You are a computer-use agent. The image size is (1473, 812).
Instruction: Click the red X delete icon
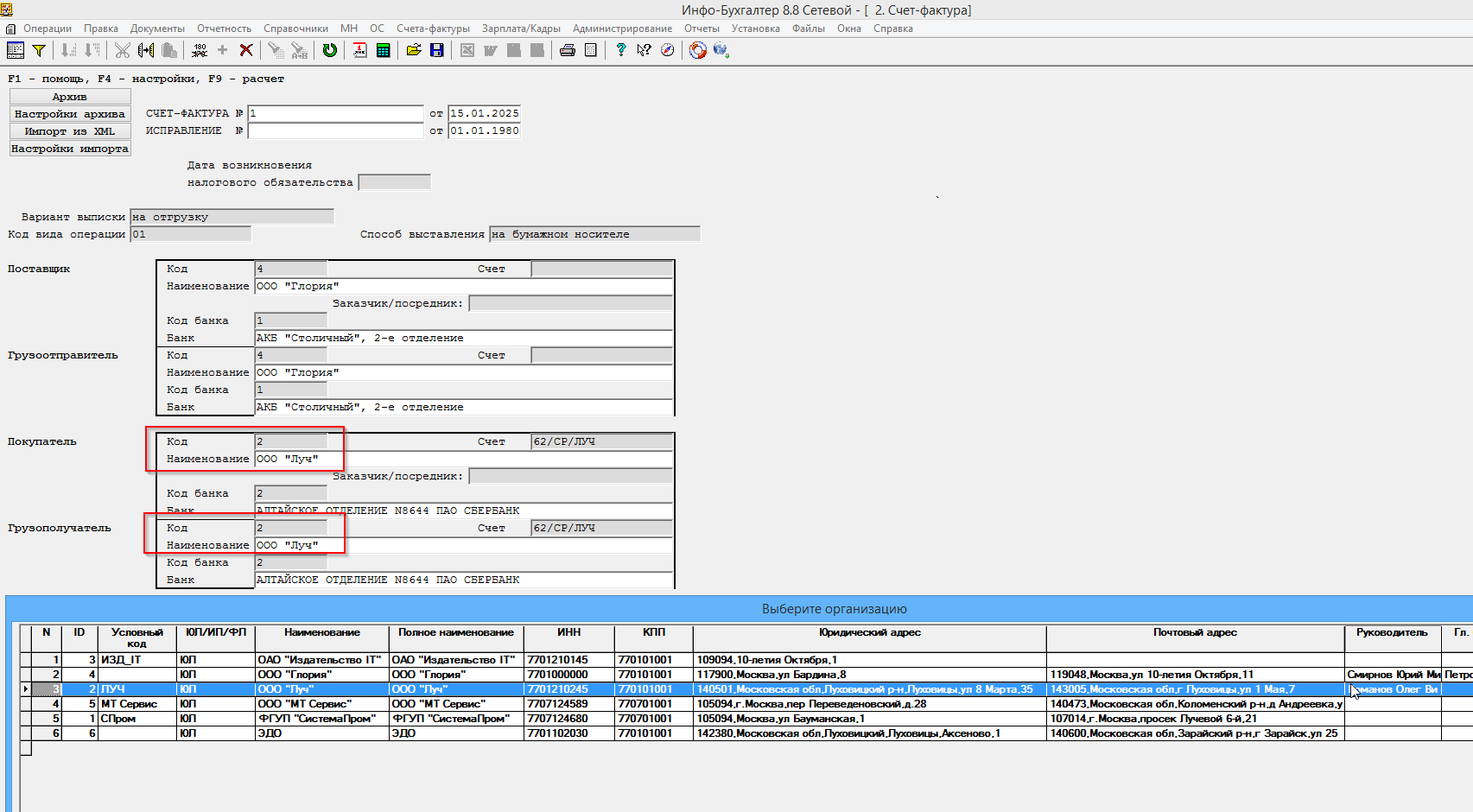tap(246, 50)
